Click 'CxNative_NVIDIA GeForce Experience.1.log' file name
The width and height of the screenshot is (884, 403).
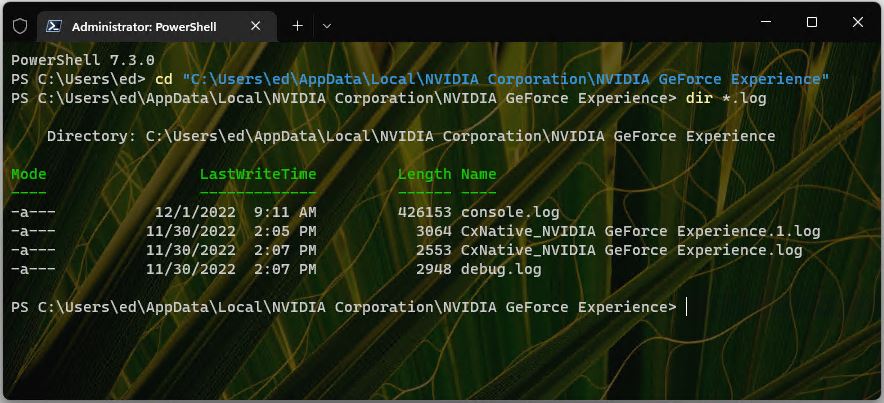tap(640, 232)
